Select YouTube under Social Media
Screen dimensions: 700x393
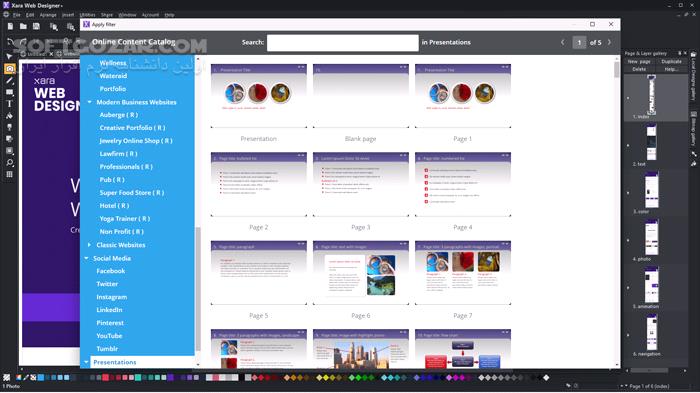pyautogui.click(x=109, y=336)
